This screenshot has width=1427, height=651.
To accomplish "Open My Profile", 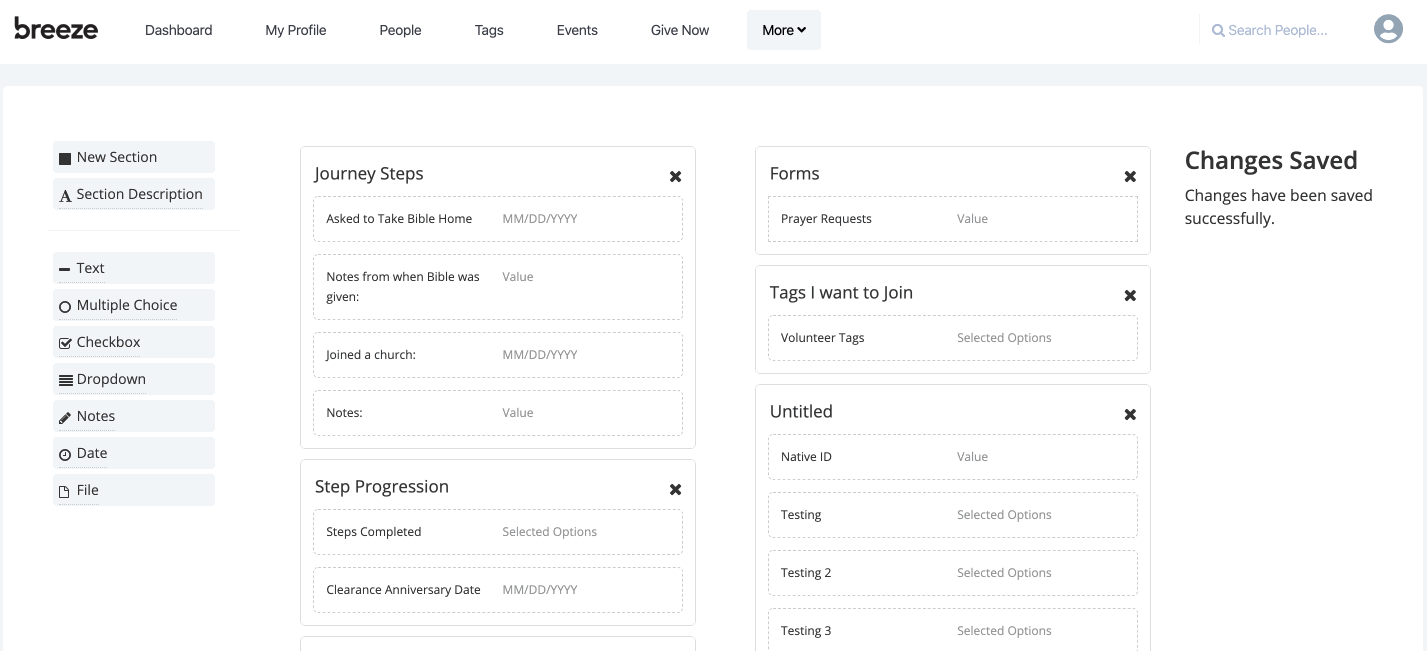I will click(295, 30).
